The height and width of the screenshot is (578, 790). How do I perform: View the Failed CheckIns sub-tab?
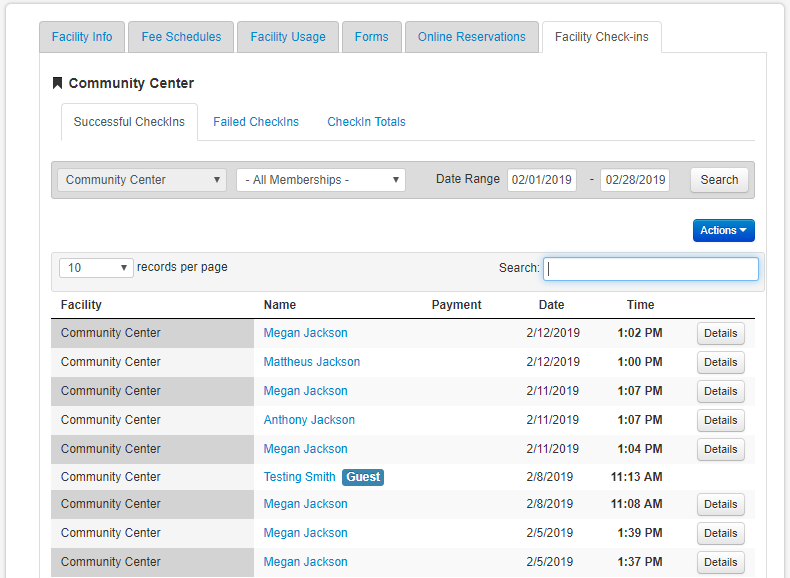(x=256, y=122)
